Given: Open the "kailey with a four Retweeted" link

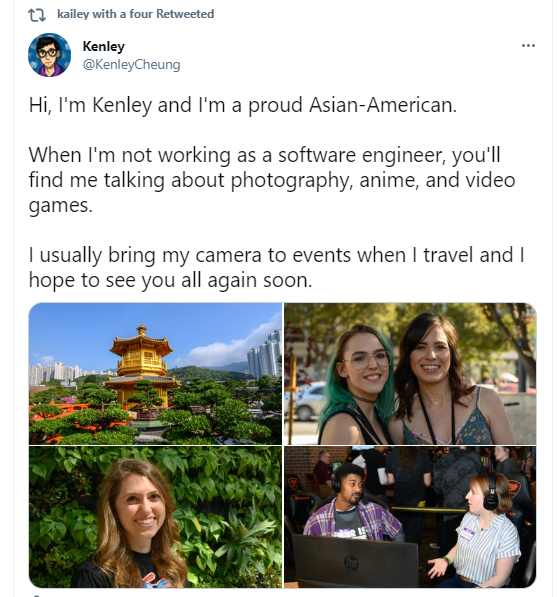Looking at the screenshot, I should (x=136, y=14).
